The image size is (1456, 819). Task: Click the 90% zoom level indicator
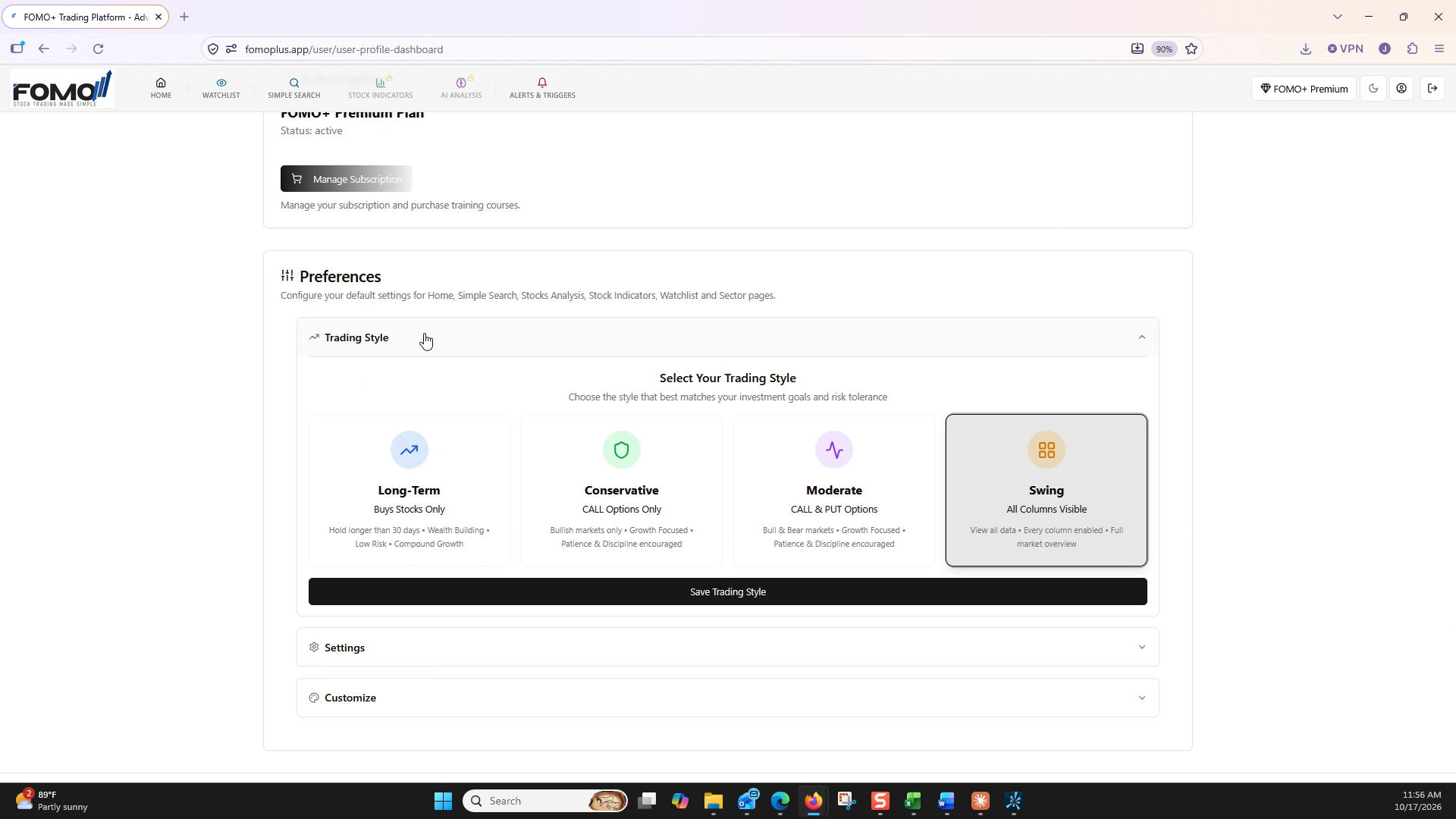coord(1164,49)
